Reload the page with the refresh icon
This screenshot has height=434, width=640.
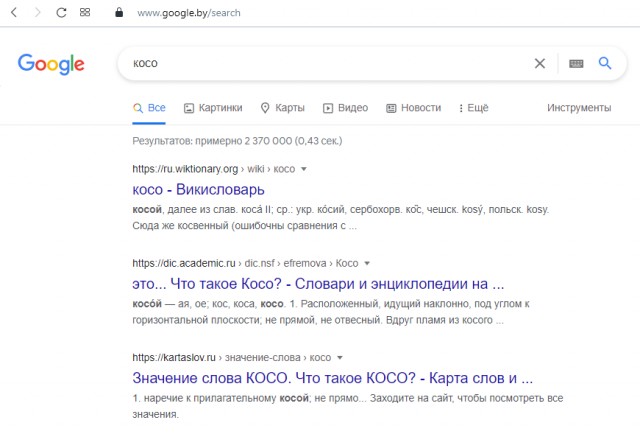(x=61, y=13)
